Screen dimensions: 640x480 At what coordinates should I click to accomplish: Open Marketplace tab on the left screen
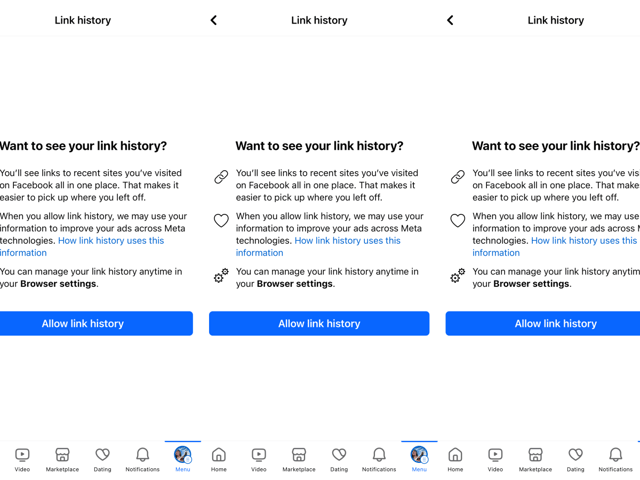click(x=62, y=459)
